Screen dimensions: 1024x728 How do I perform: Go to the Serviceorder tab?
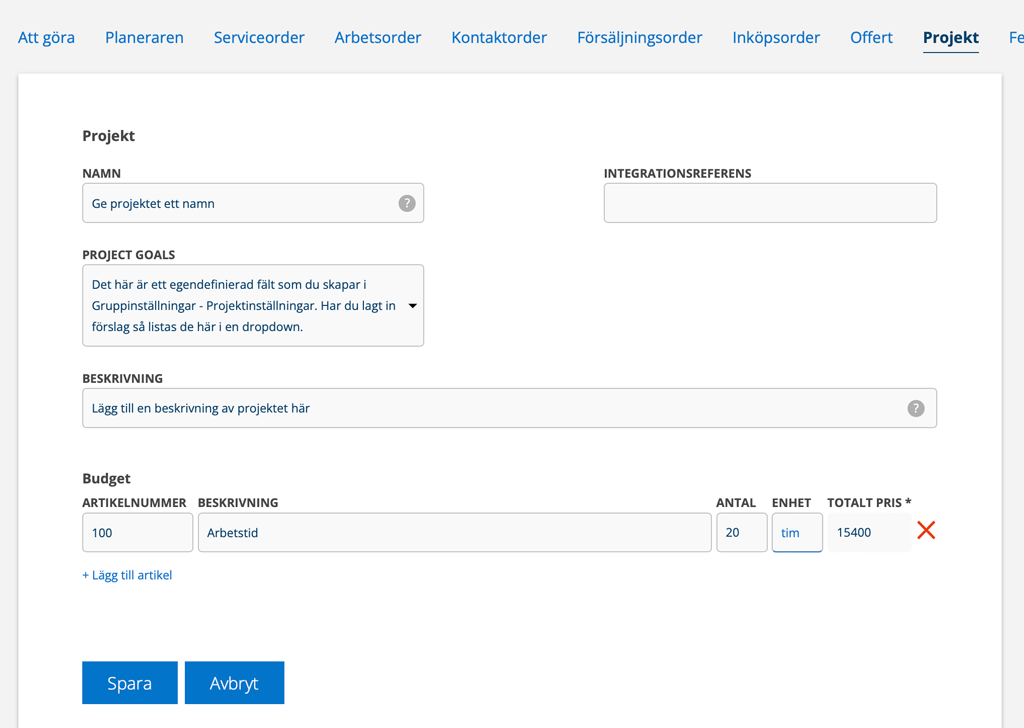(x=259, y=37)
